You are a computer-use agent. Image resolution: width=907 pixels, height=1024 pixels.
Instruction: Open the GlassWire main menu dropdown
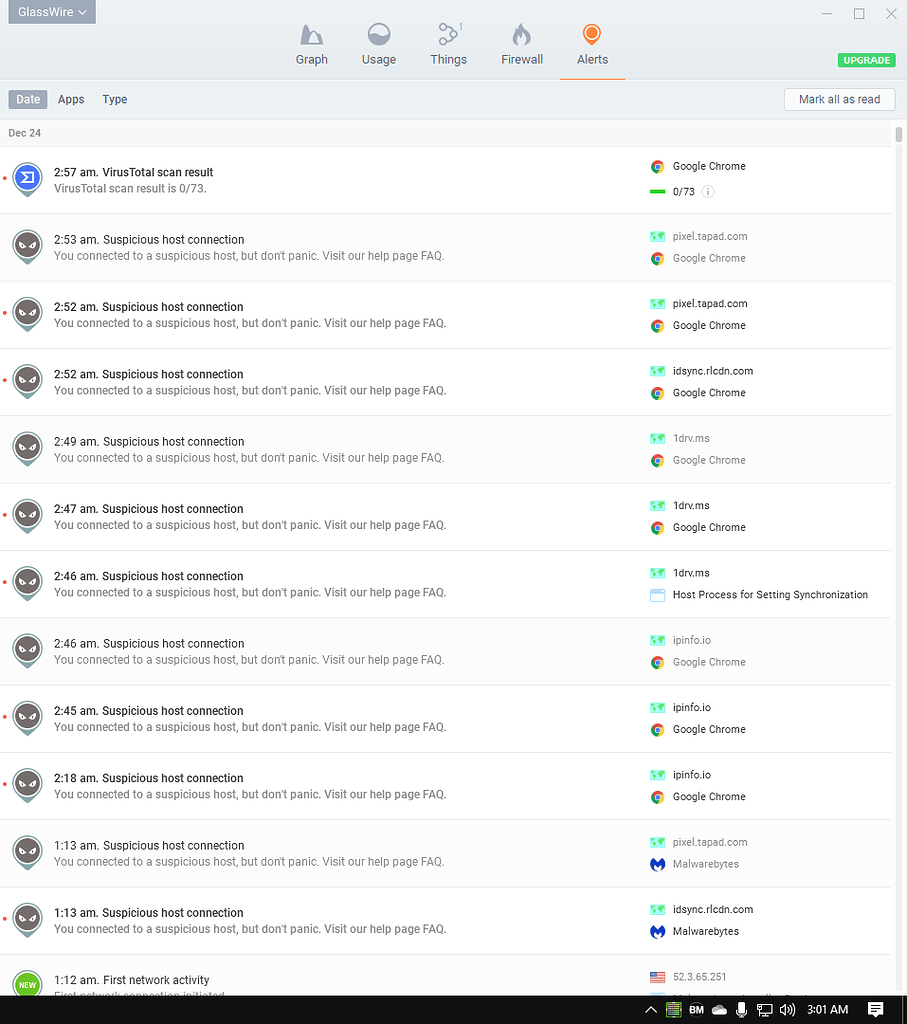[x=52, y=13]
